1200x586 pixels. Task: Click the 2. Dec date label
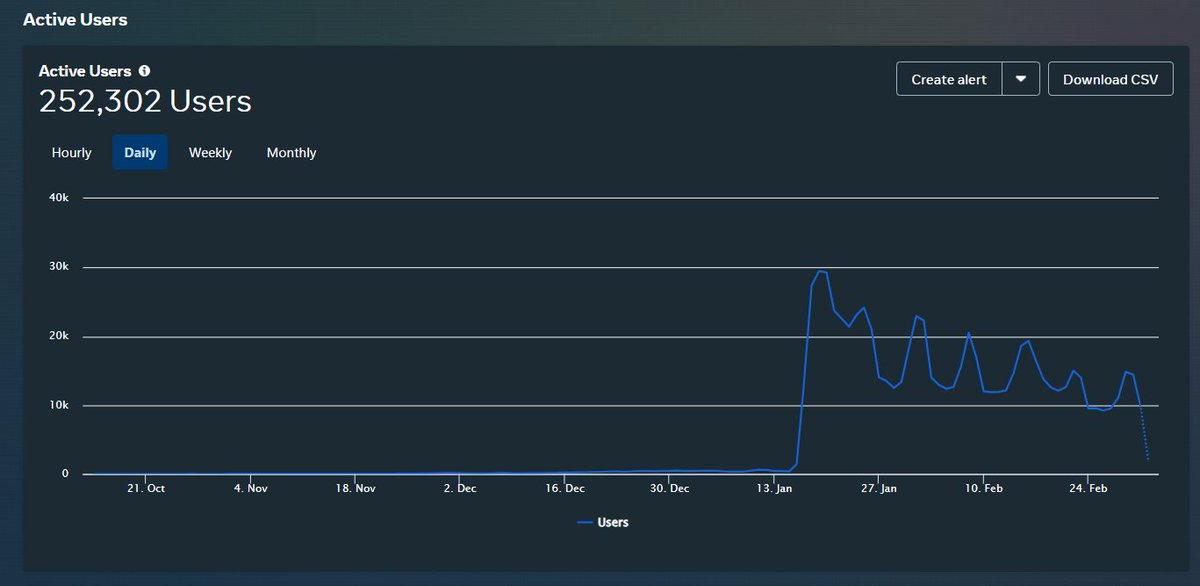[x=460, y=489]
